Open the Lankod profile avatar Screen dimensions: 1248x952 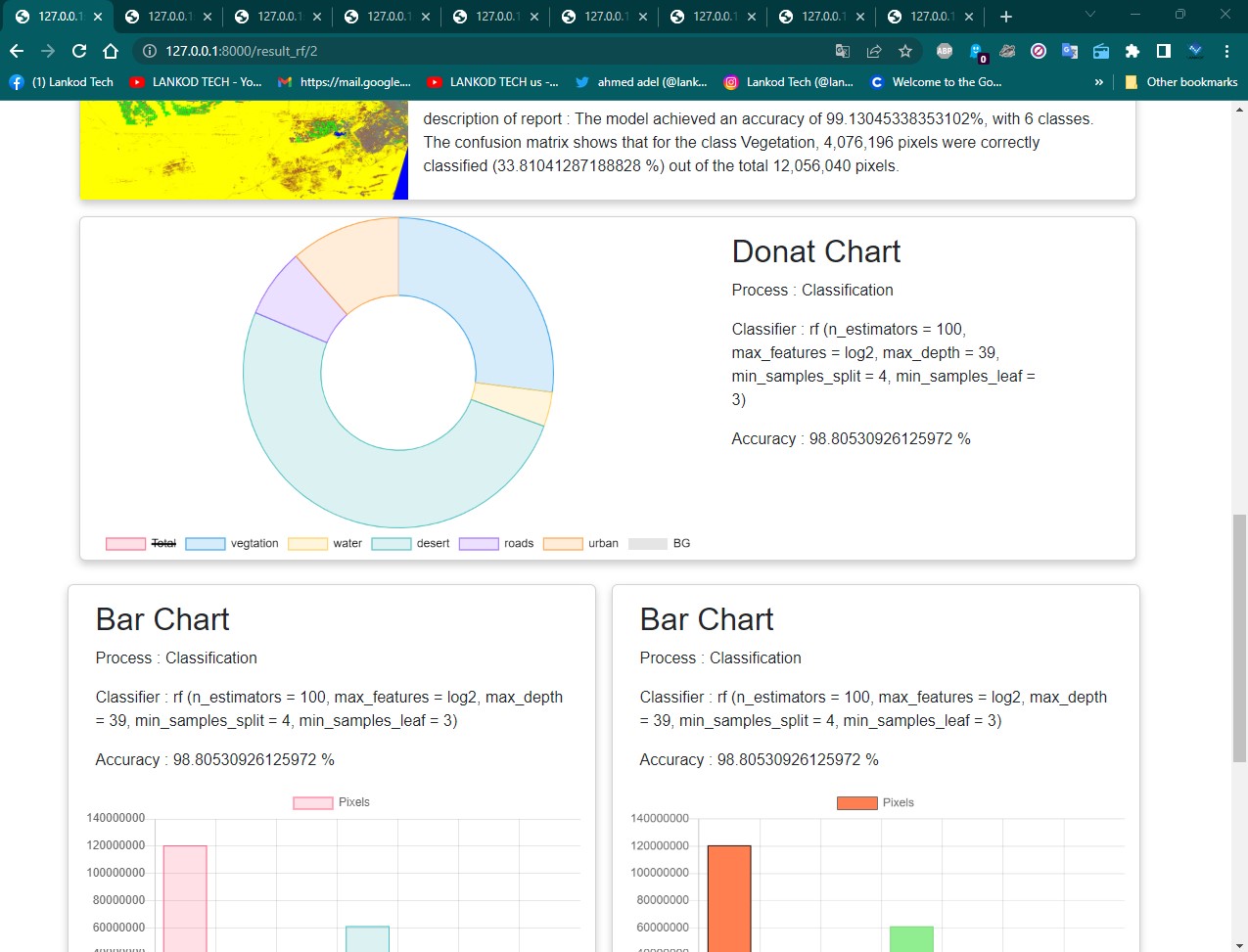tap(1195, 51)
